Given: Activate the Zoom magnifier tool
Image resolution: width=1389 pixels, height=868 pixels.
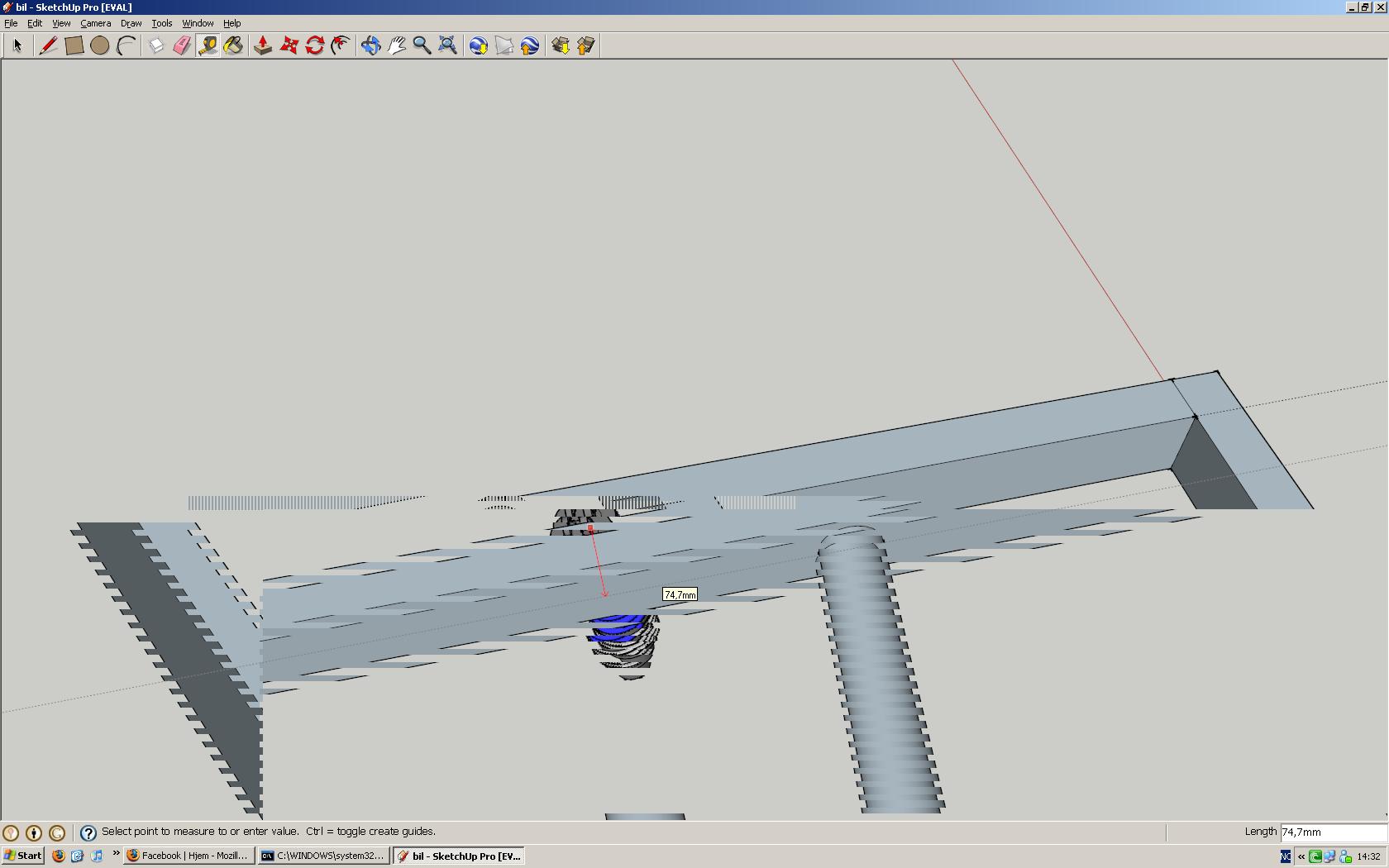Looking at the screenshot, I should click(x=422, y=45).
